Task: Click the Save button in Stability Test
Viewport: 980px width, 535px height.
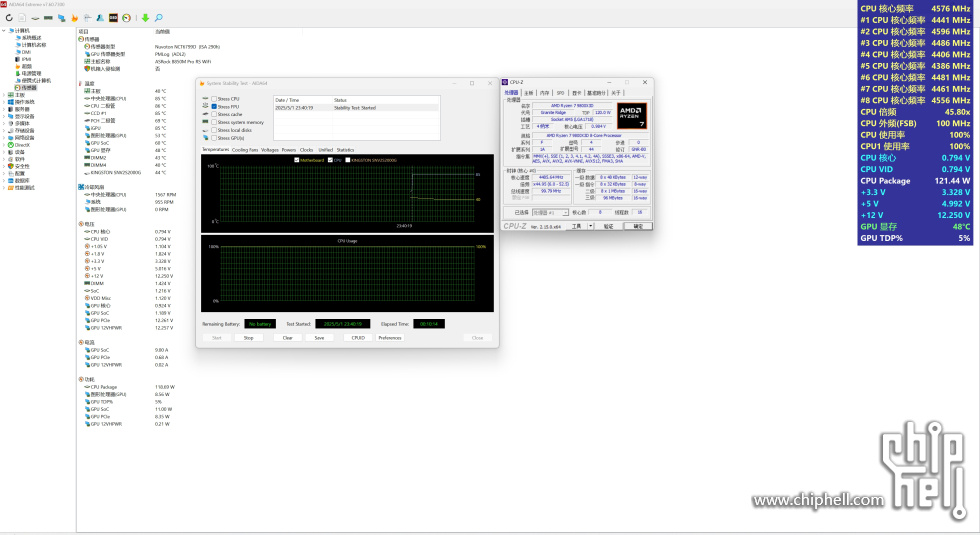Action: pyautogui.click(x=319, y=338)
